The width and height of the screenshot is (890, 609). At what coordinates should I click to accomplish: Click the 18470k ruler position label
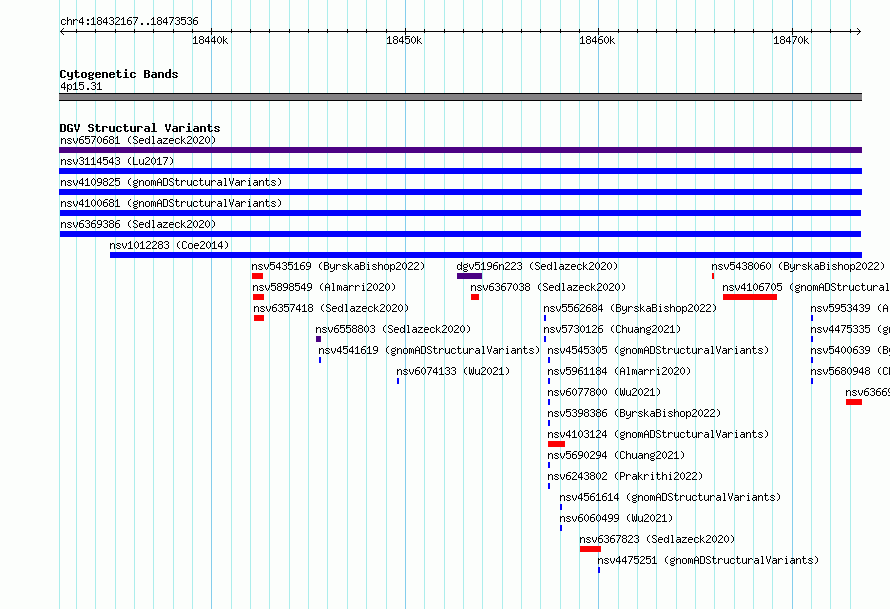[791, 40]
